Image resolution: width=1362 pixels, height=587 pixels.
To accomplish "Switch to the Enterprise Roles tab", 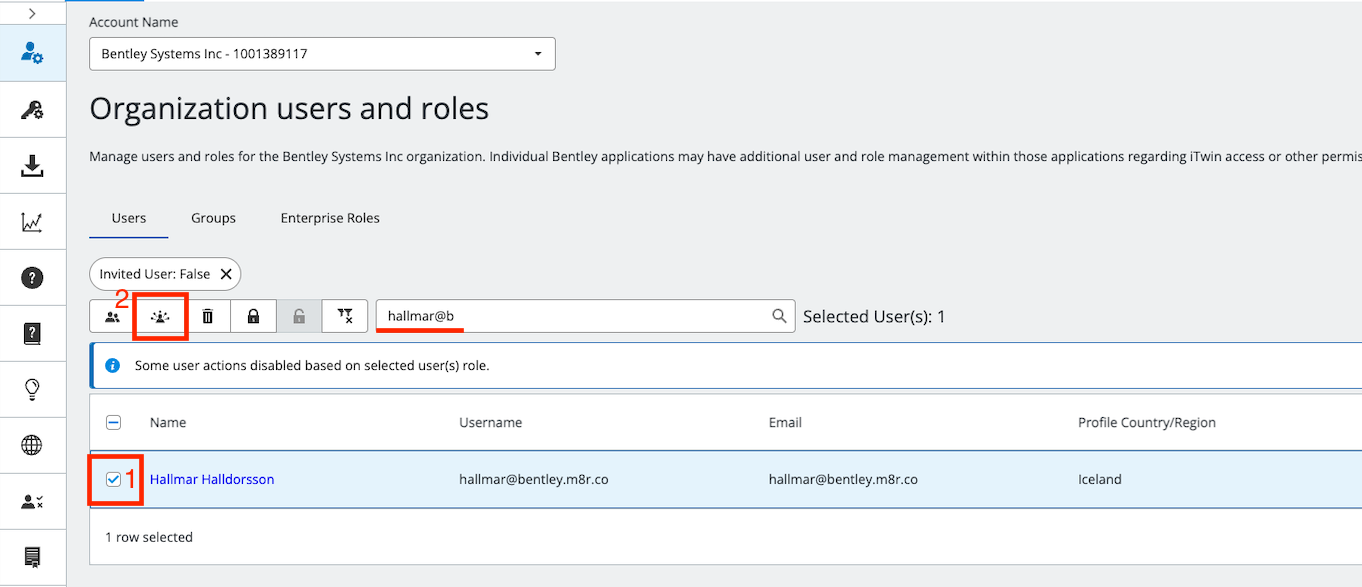I will [x=330, y=218].
